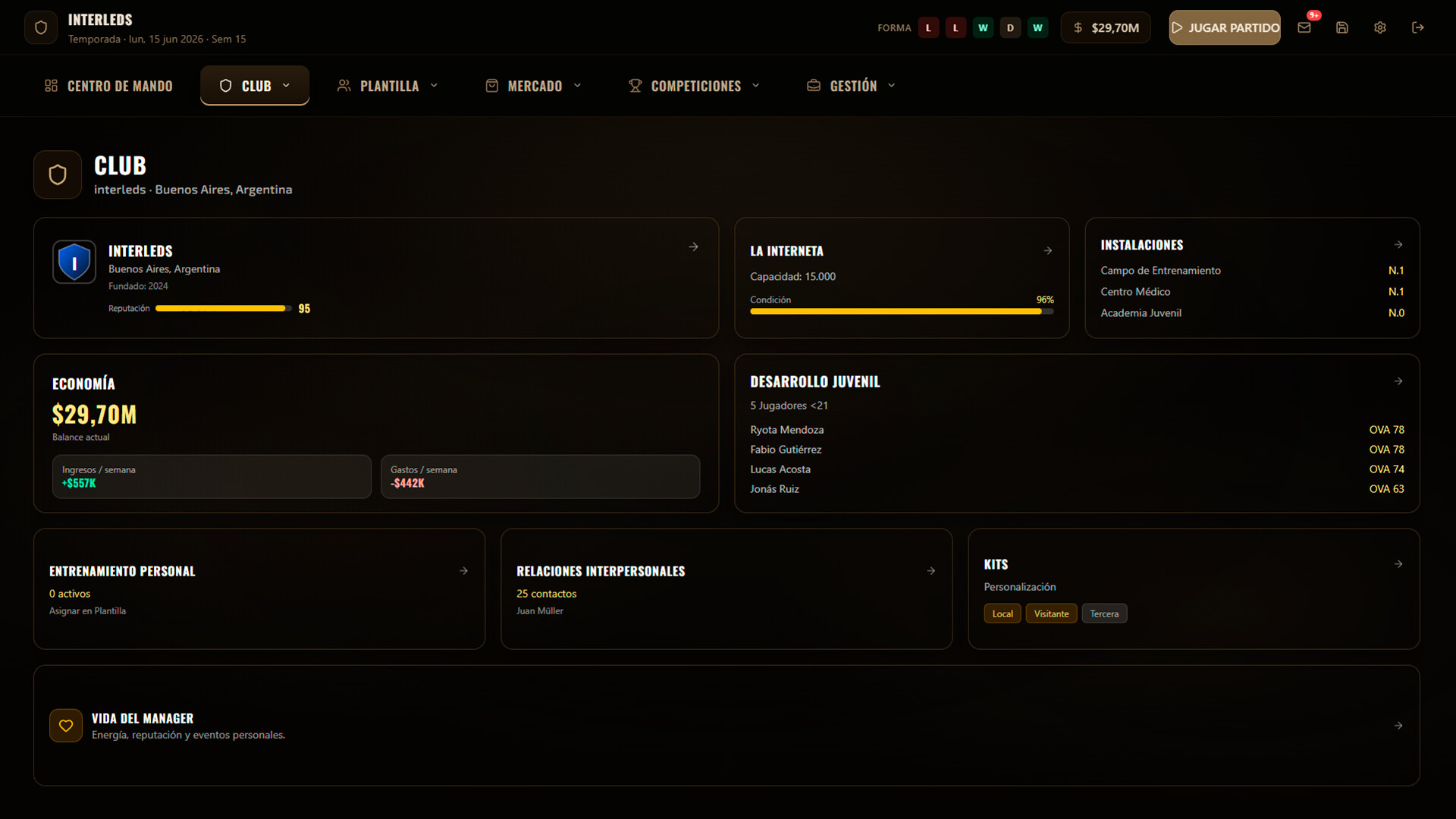Viewport: 1456px width, 819px height.
Task: Open Desarrollo Juvenil via its arrow icon
Action: point(1398,381)
